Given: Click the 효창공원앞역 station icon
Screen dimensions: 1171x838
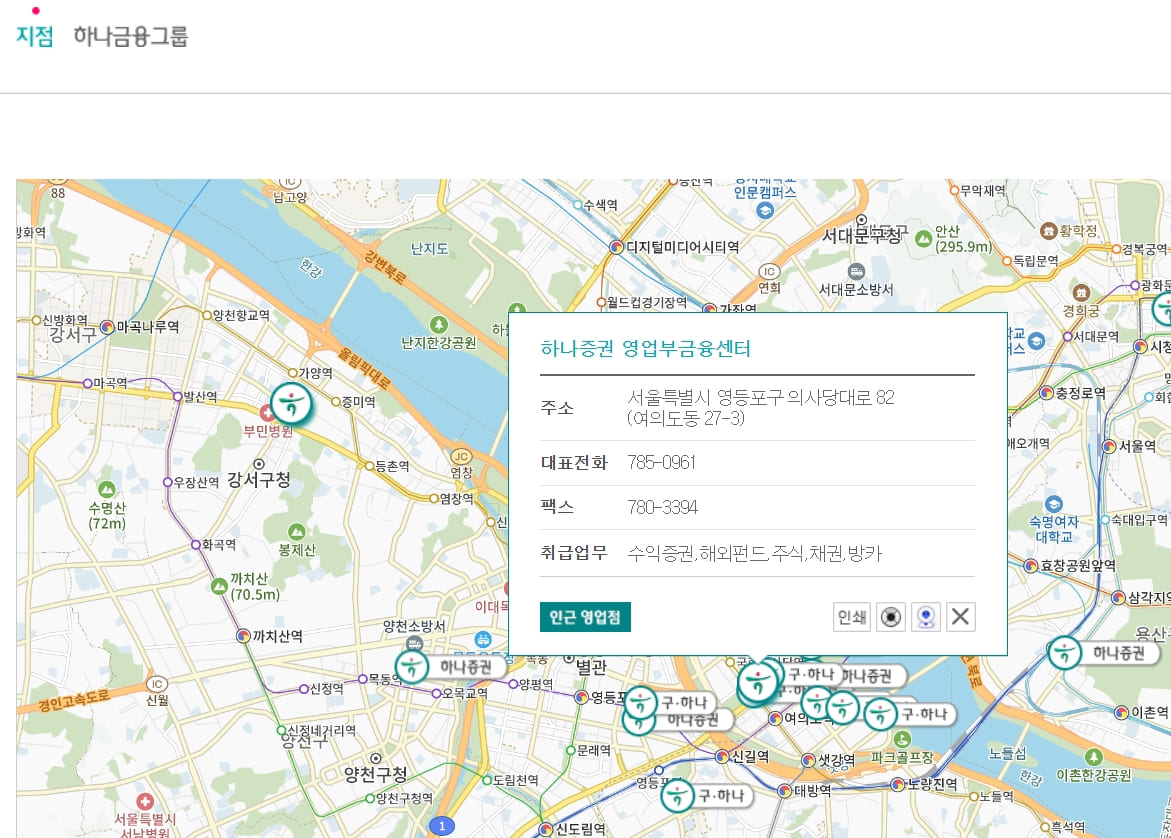Looking at the screenshot, I should click(x=1031, y=566).
